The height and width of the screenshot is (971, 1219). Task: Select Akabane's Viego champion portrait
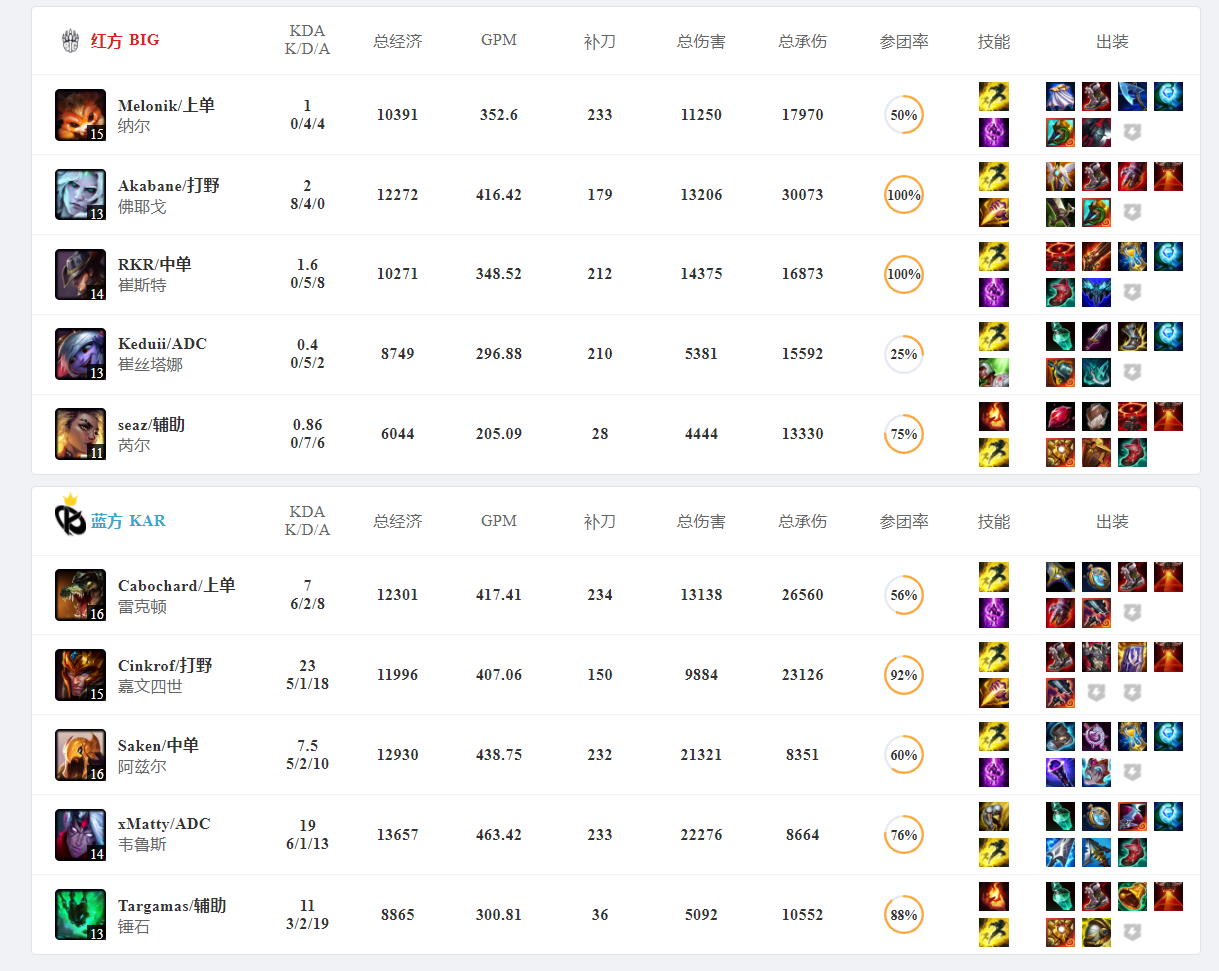(x=80, y=194)
